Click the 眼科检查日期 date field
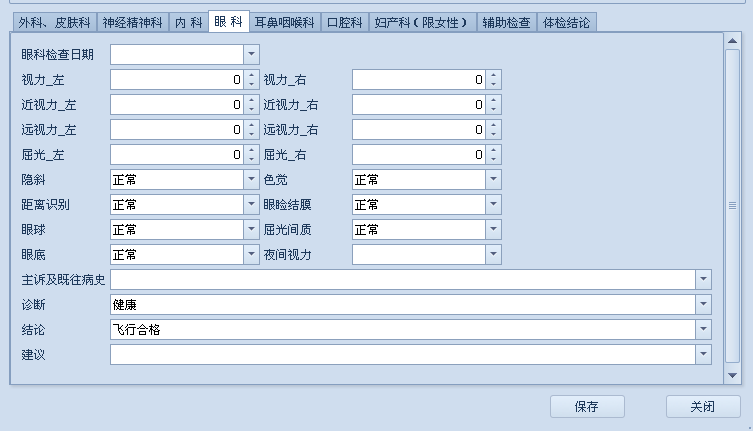 tap(177, 54)
